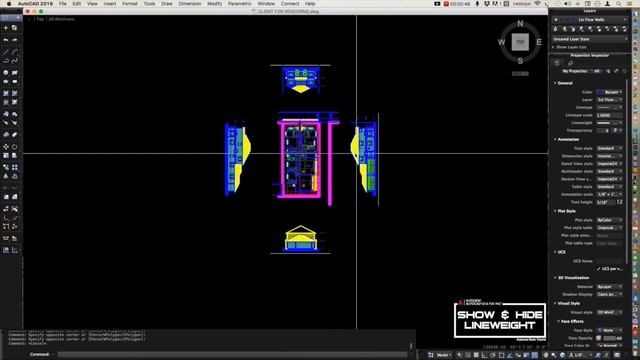640x360 pixels.
Task: Open layer properties tab icon in Inspector
Action: click(570, 63)
